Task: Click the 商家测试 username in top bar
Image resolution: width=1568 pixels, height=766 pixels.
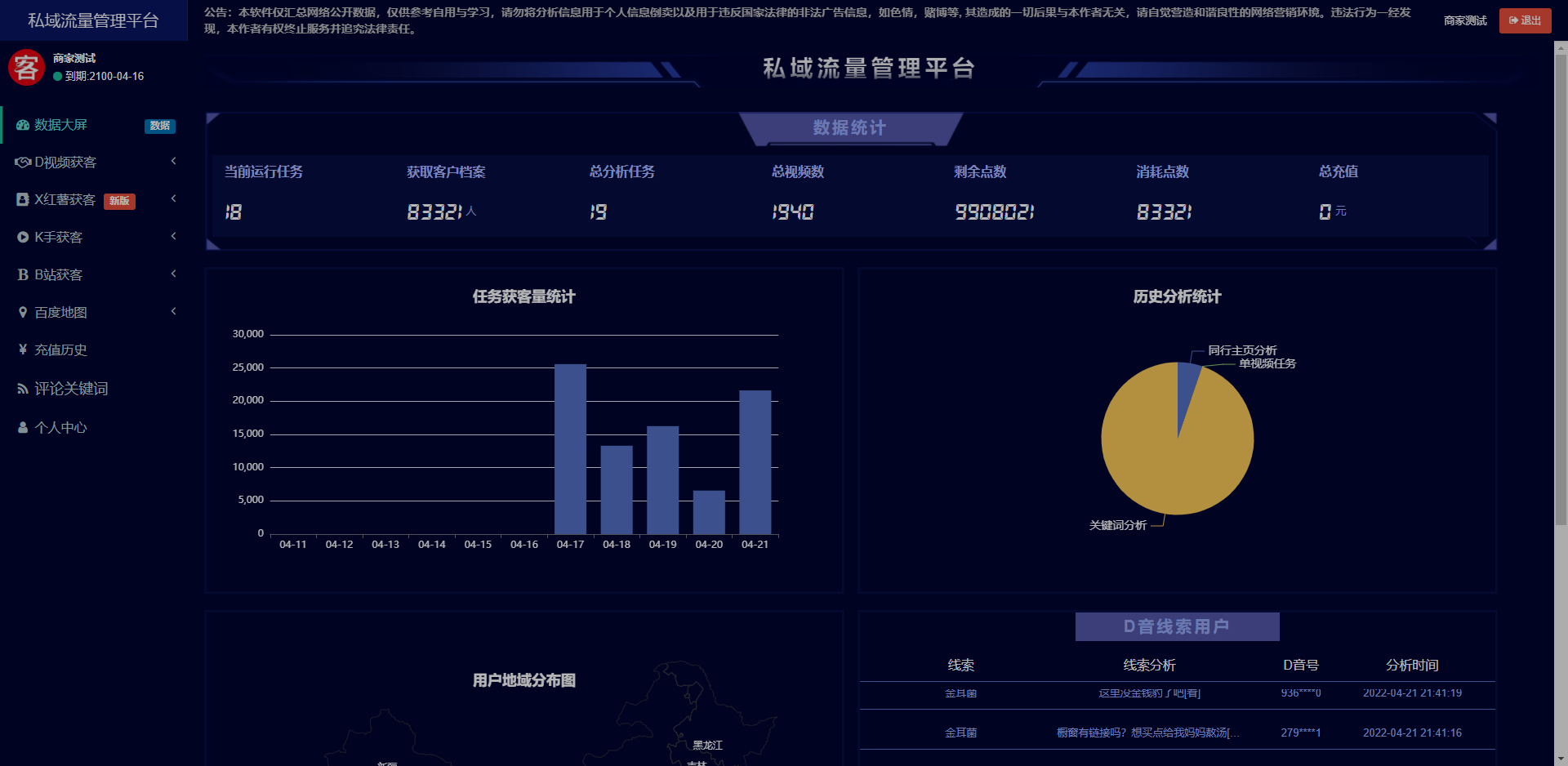Action: [x=1465, y=20]
